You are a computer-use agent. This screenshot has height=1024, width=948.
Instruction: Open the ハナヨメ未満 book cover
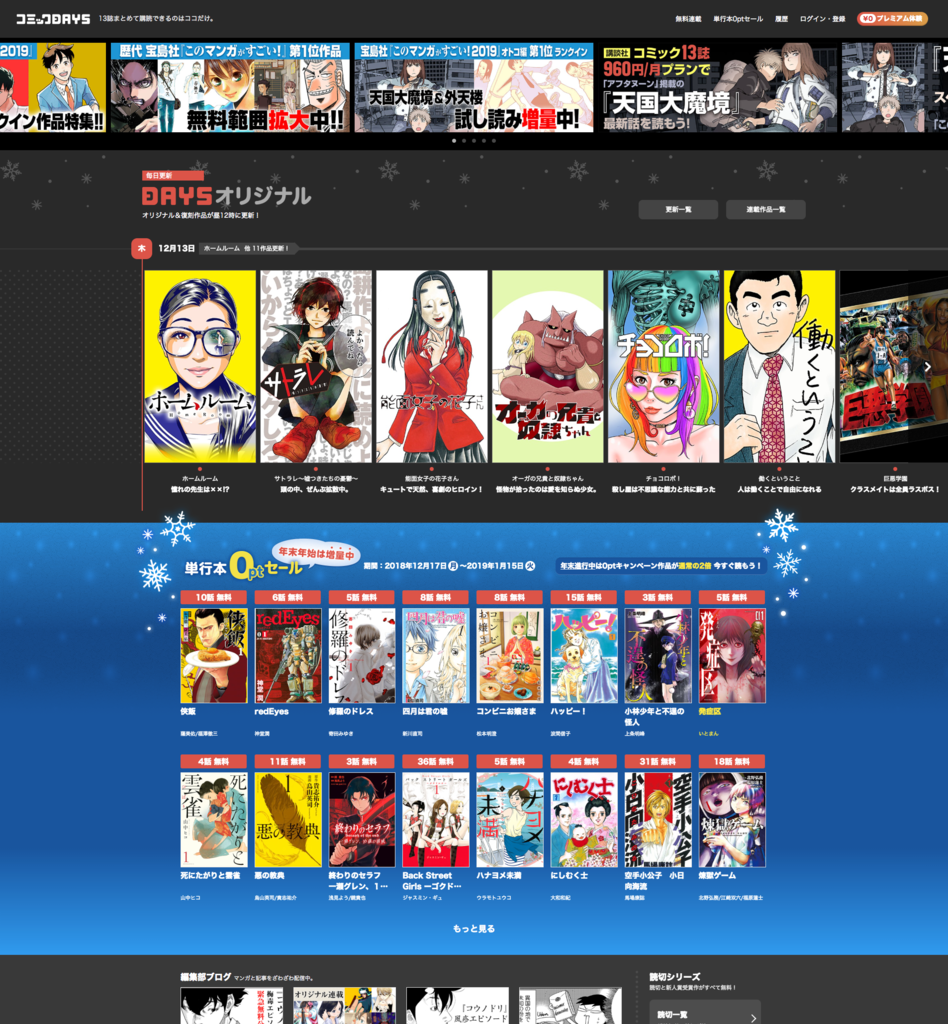(510, 820)
